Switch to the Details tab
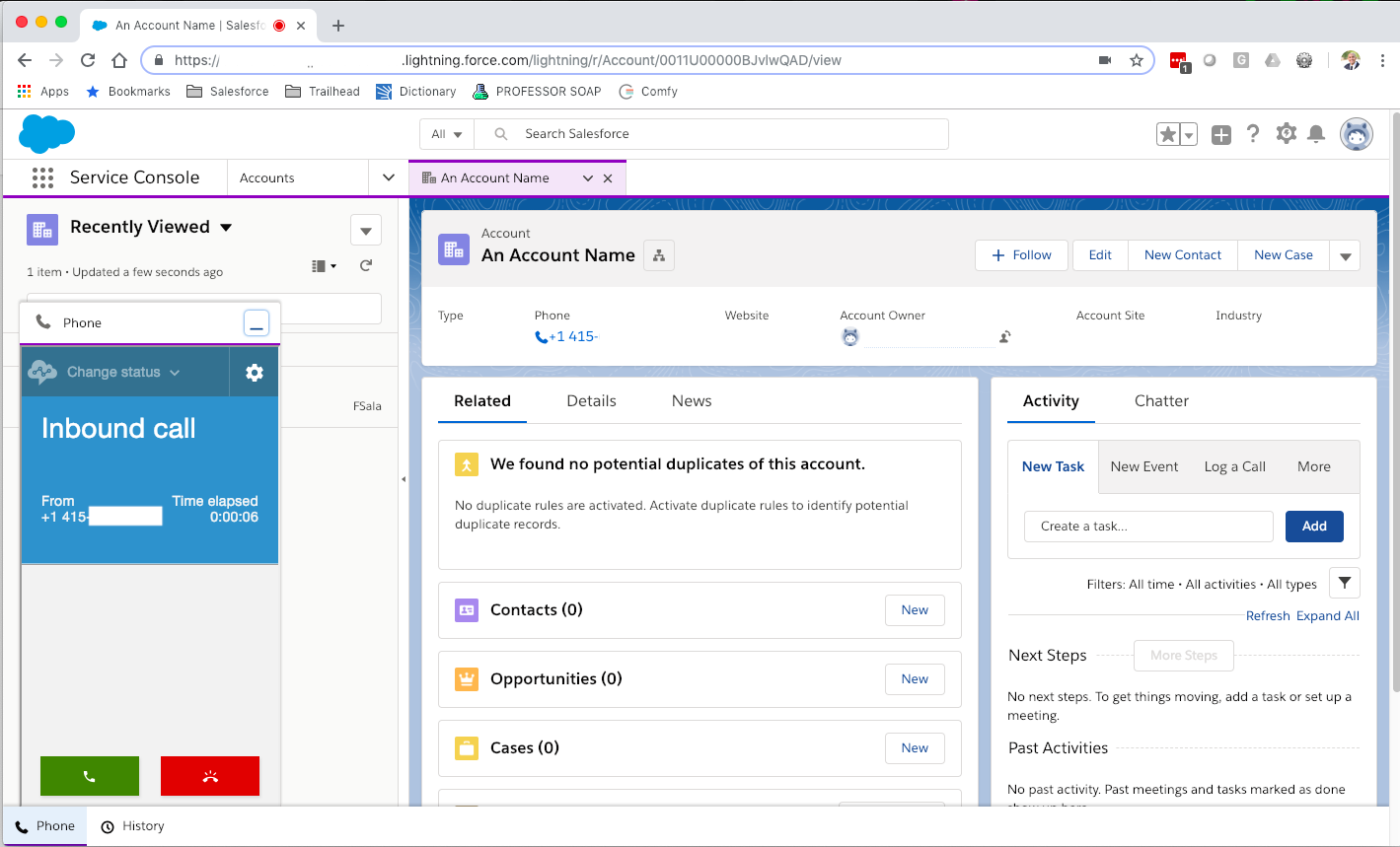This screenshot has height=847, width=1400. coord(591,401)
